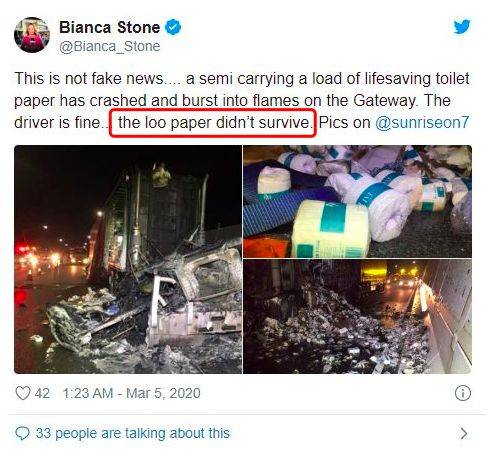Open Bianca Stone's profile avatar
The image size is (498, 458).
tap(32, 35)
